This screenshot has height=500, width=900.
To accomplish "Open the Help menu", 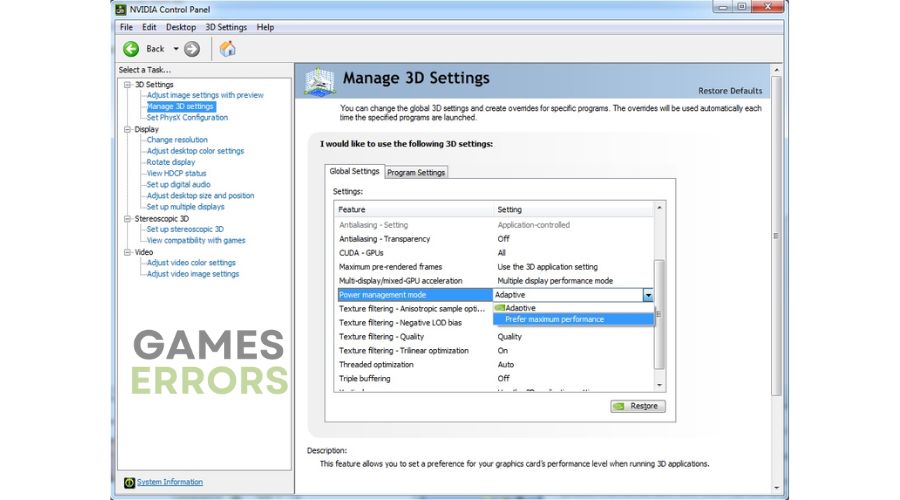I will coord(265,27).
